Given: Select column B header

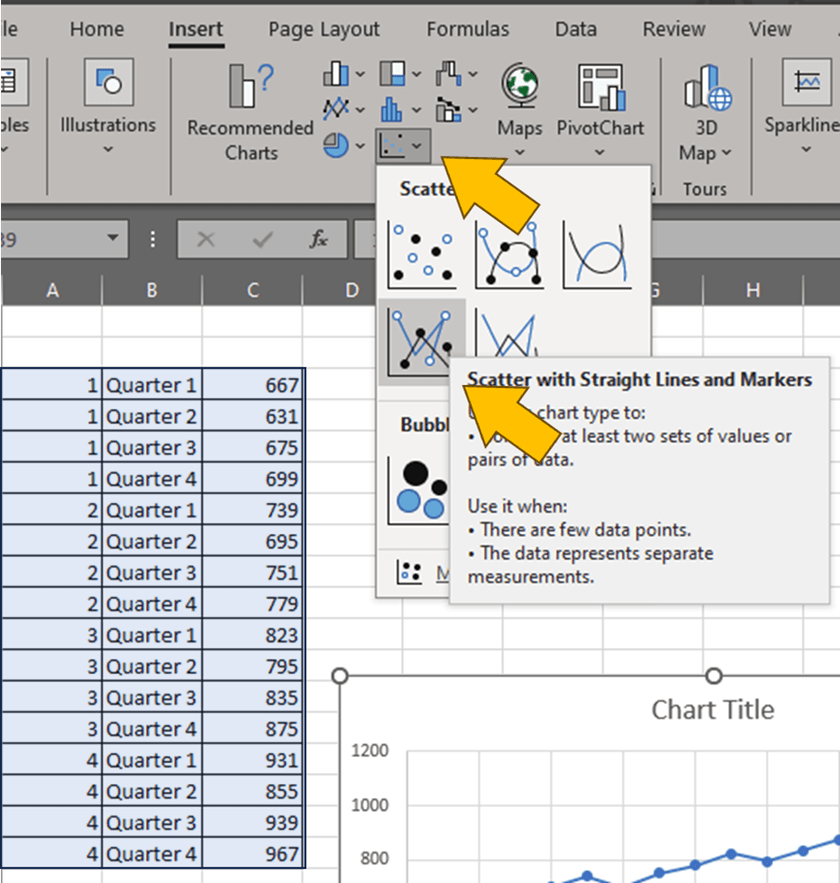Looking at the screenshot, I should pos(151,290).
